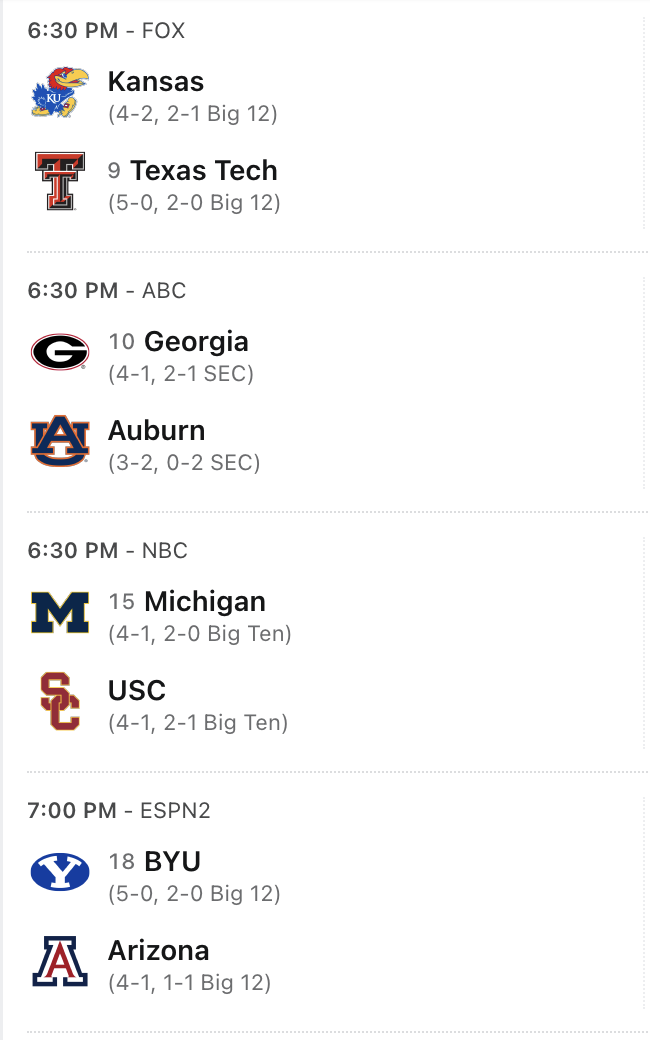
Task: Click the BYU oval Y logo
Action: [x=59, y=872]
